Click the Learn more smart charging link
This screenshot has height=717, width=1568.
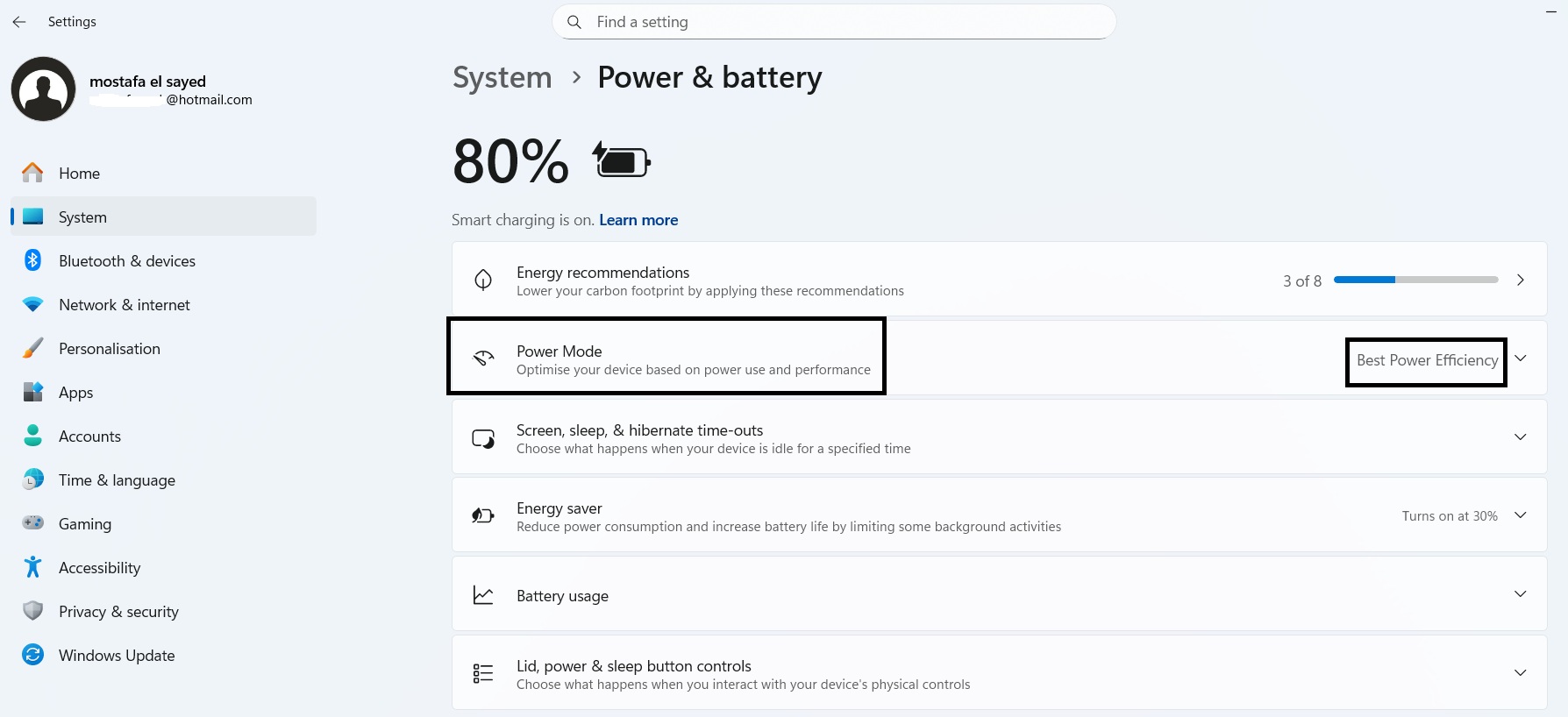tap(638, 220)
